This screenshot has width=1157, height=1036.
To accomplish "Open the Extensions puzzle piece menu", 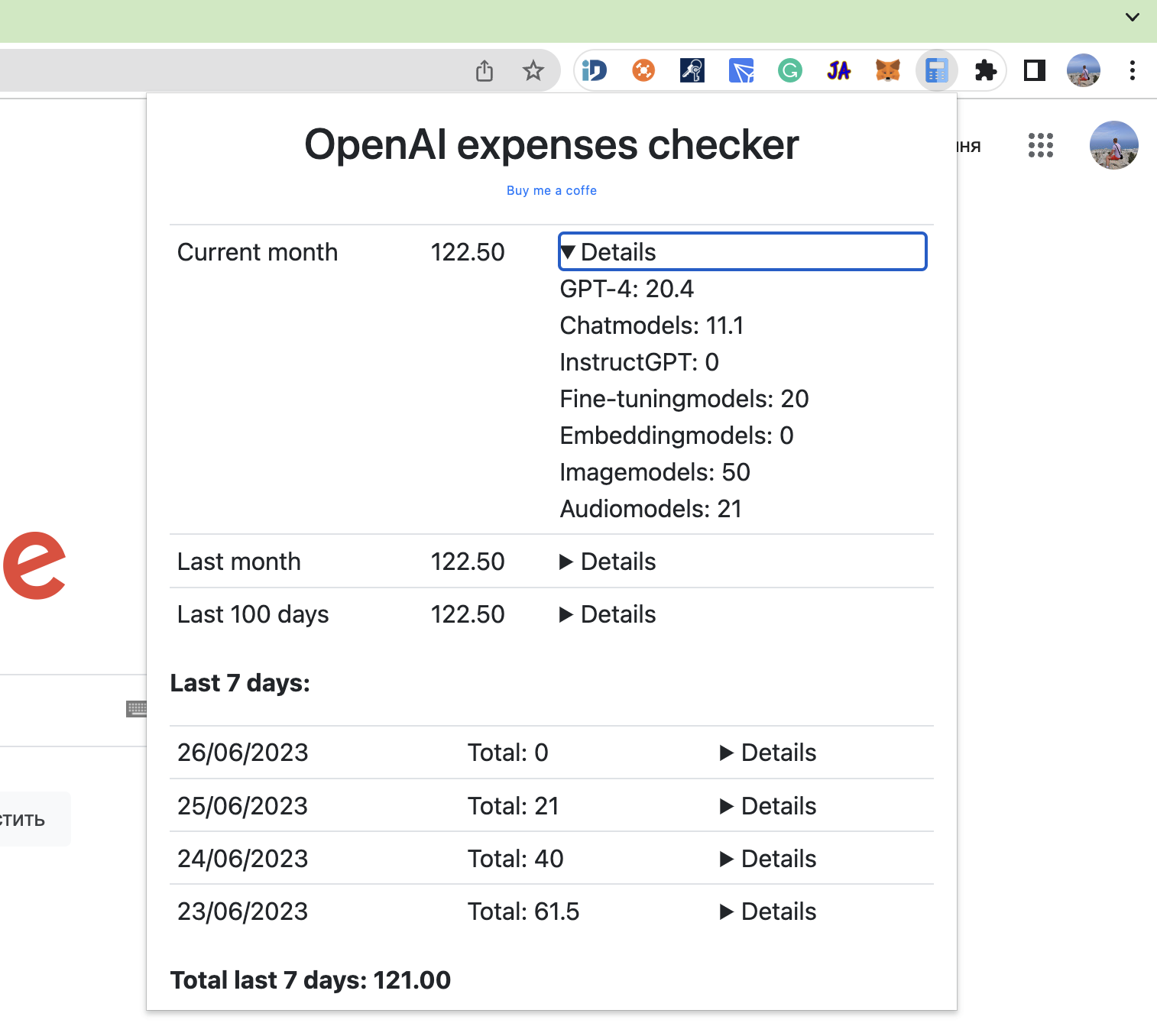I will (x=986, y=71).
